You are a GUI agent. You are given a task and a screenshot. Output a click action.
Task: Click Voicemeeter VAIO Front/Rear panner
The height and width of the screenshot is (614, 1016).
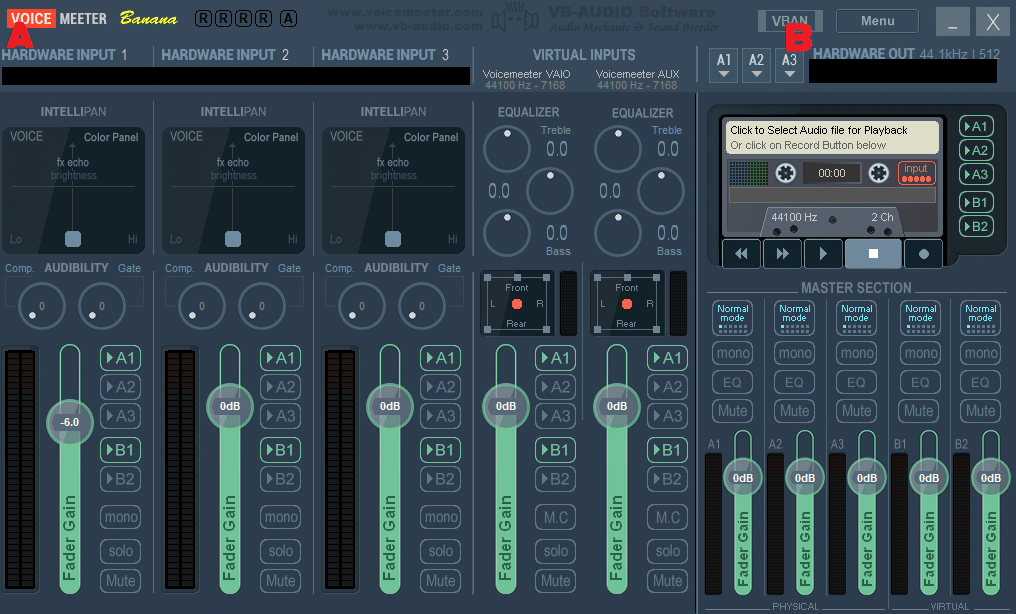pyautogui.click(x=517, y=304)
